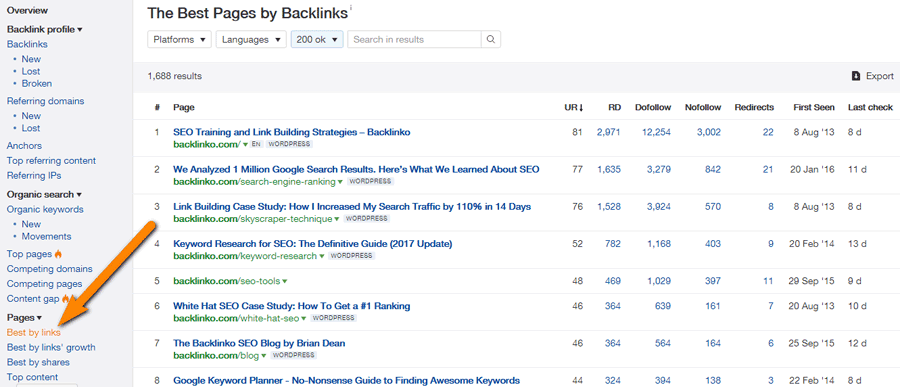Open Top content report

[32, 377]
